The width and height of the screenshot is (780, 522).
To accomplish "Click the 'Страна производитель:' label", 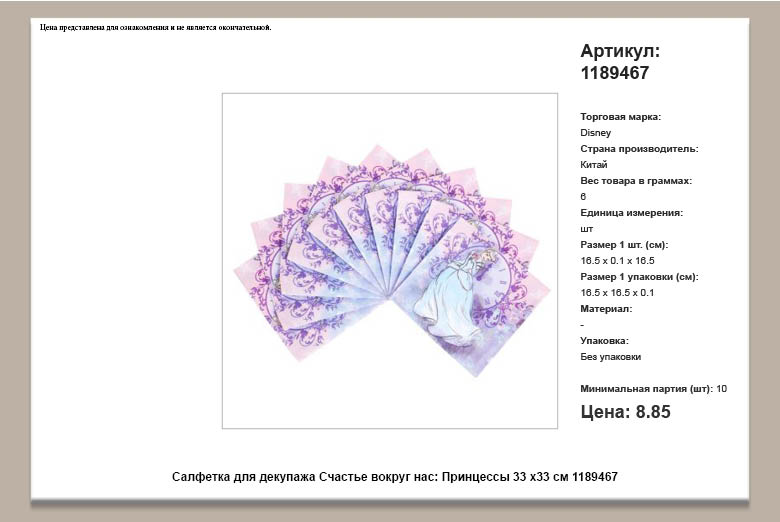I will point(639,149).
